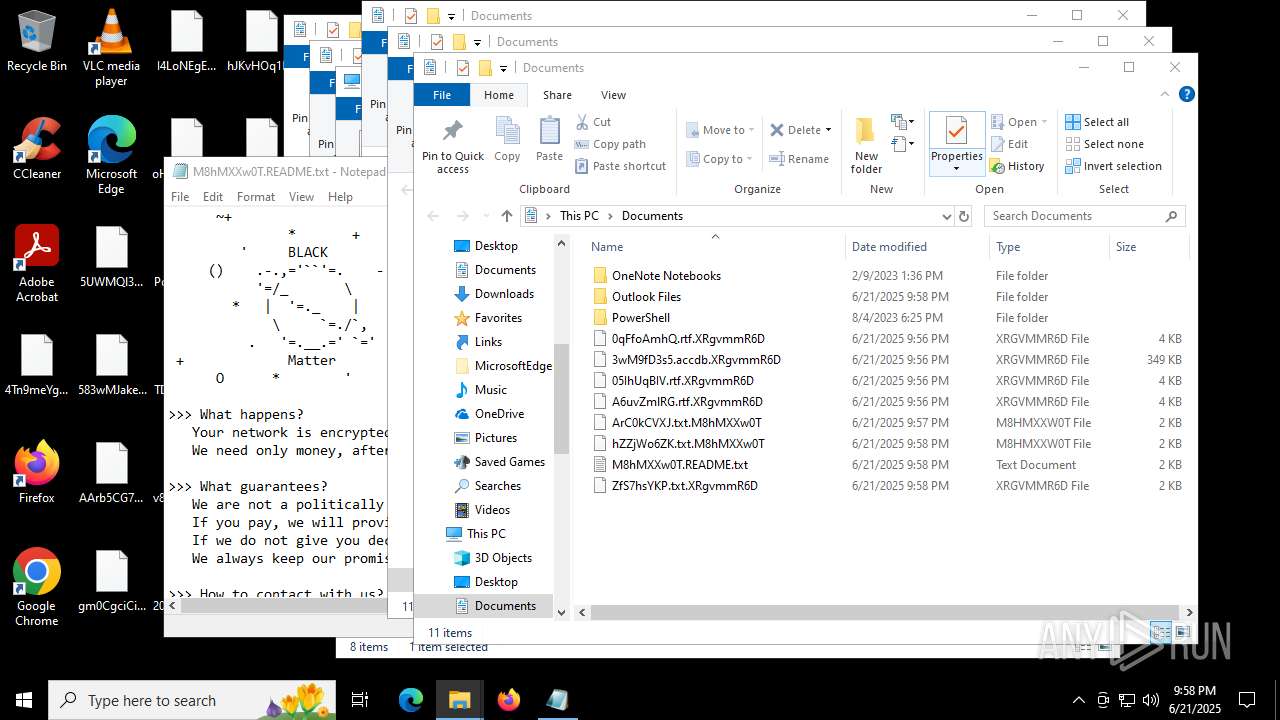Open the File tab

(x=441, y=95)
